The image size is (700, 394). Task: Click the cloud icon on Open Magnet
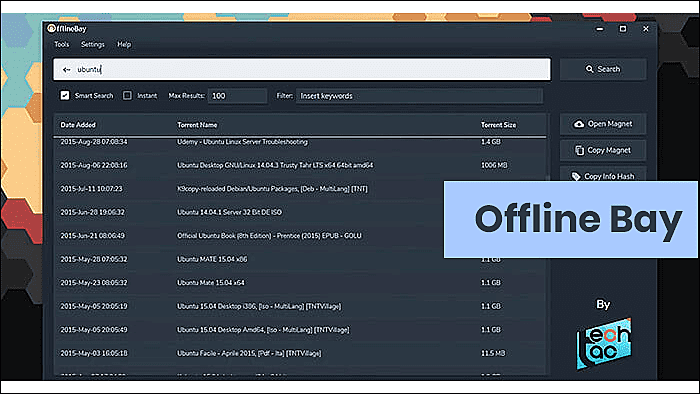(x=579, y=124)
